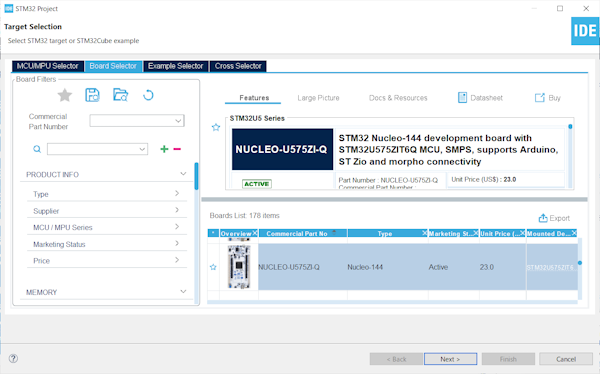The width and height of the screenshot is (600, 374).
Task: Expand the MCU / MPU Series filter
Action: (x=107, y=227)
